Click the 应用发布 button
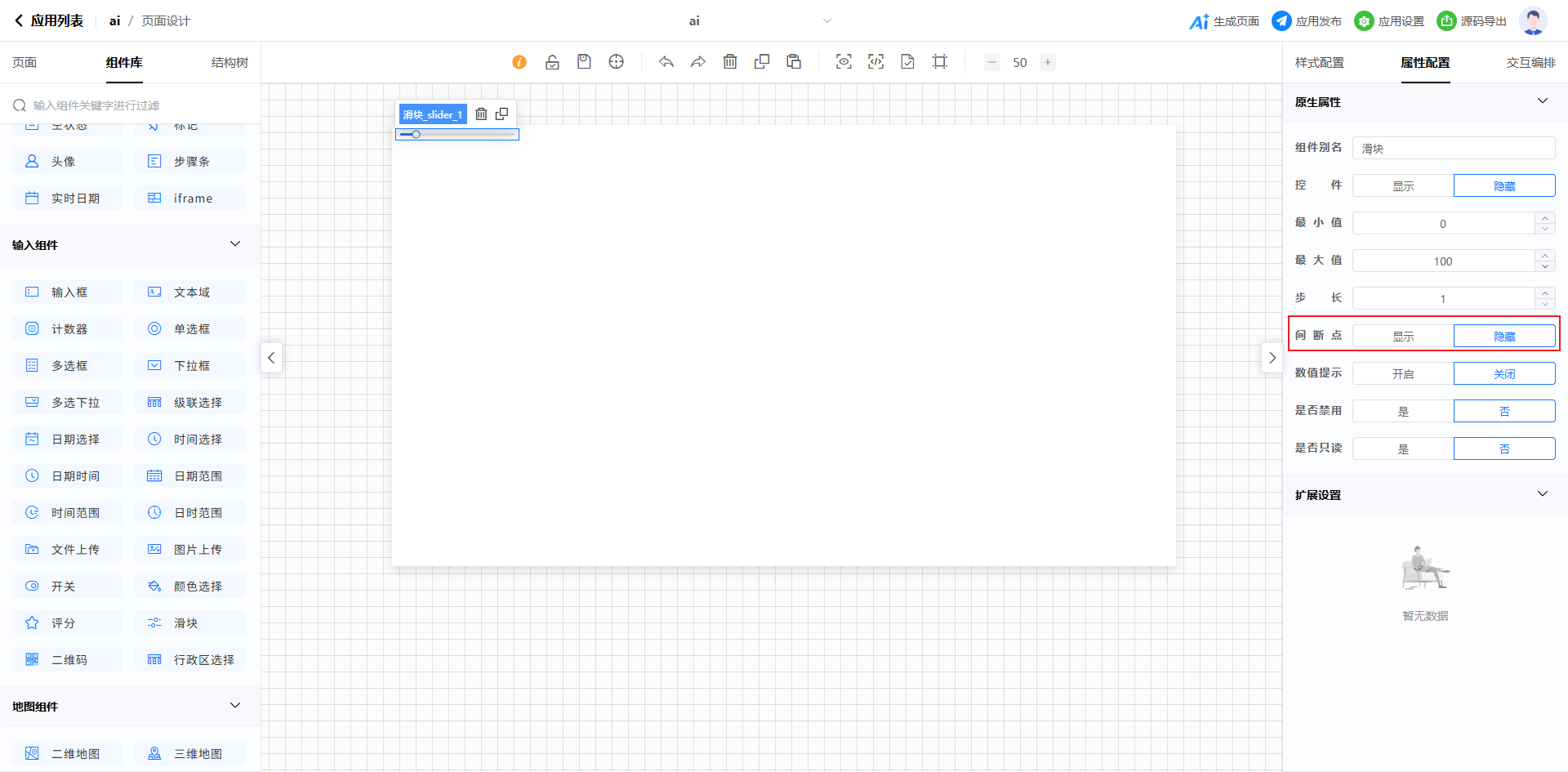Image resolution: width=1568 pixels, height=772 pixels. tap(1307, 21)
